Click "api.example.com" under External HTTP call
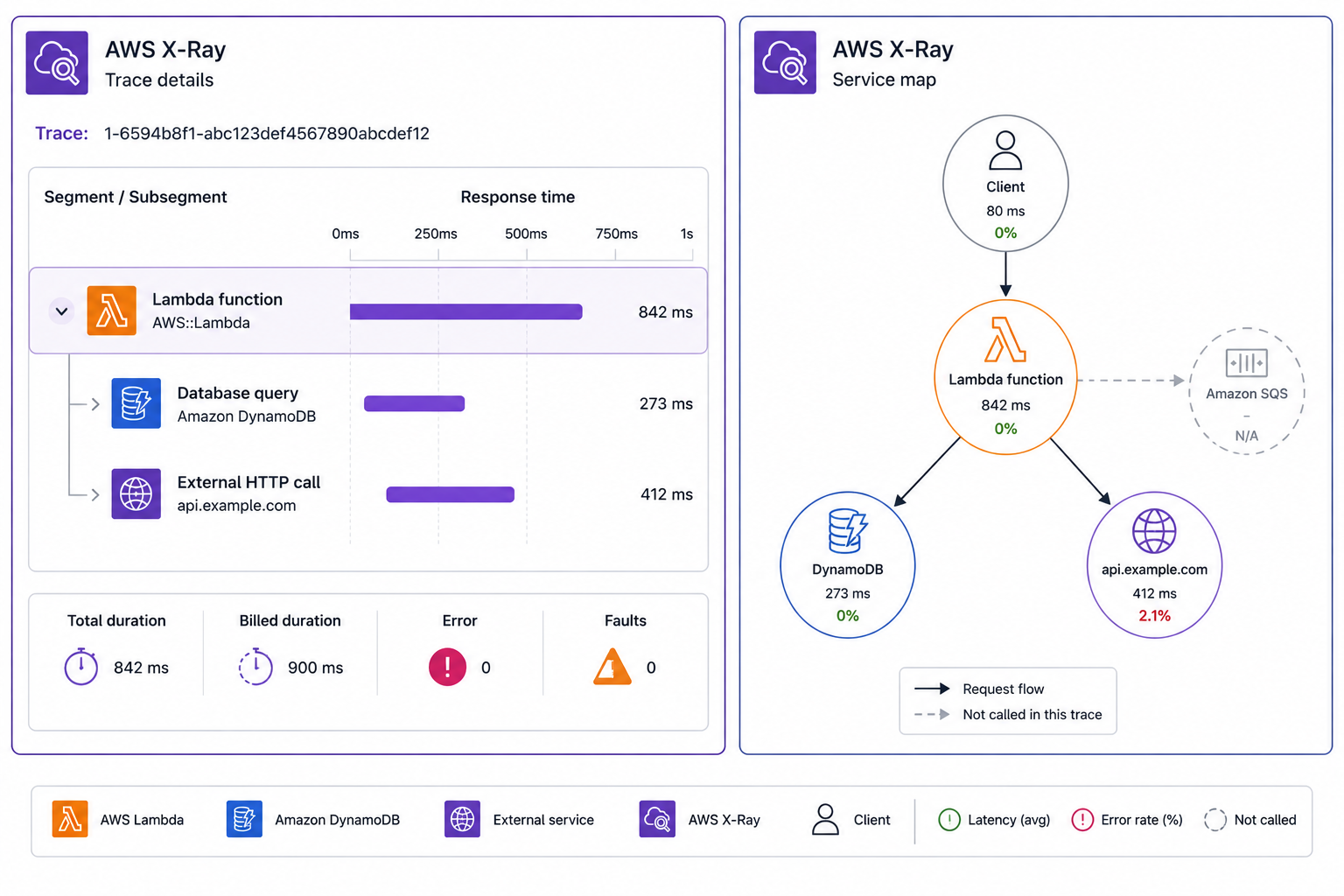The image size is (1344, 896). [x=237, y=506]
